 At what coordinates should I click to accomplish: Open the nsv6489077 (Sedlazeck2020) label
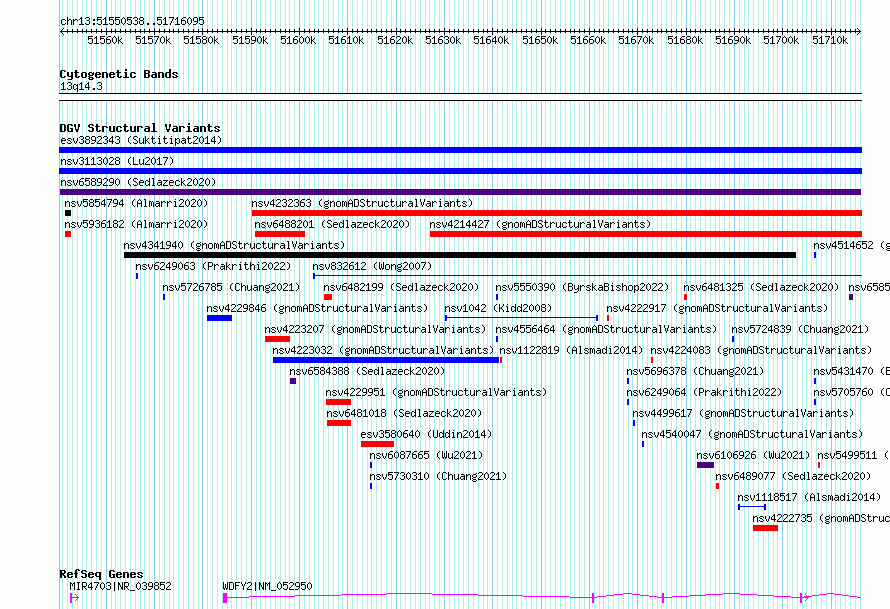click(793, 476)
